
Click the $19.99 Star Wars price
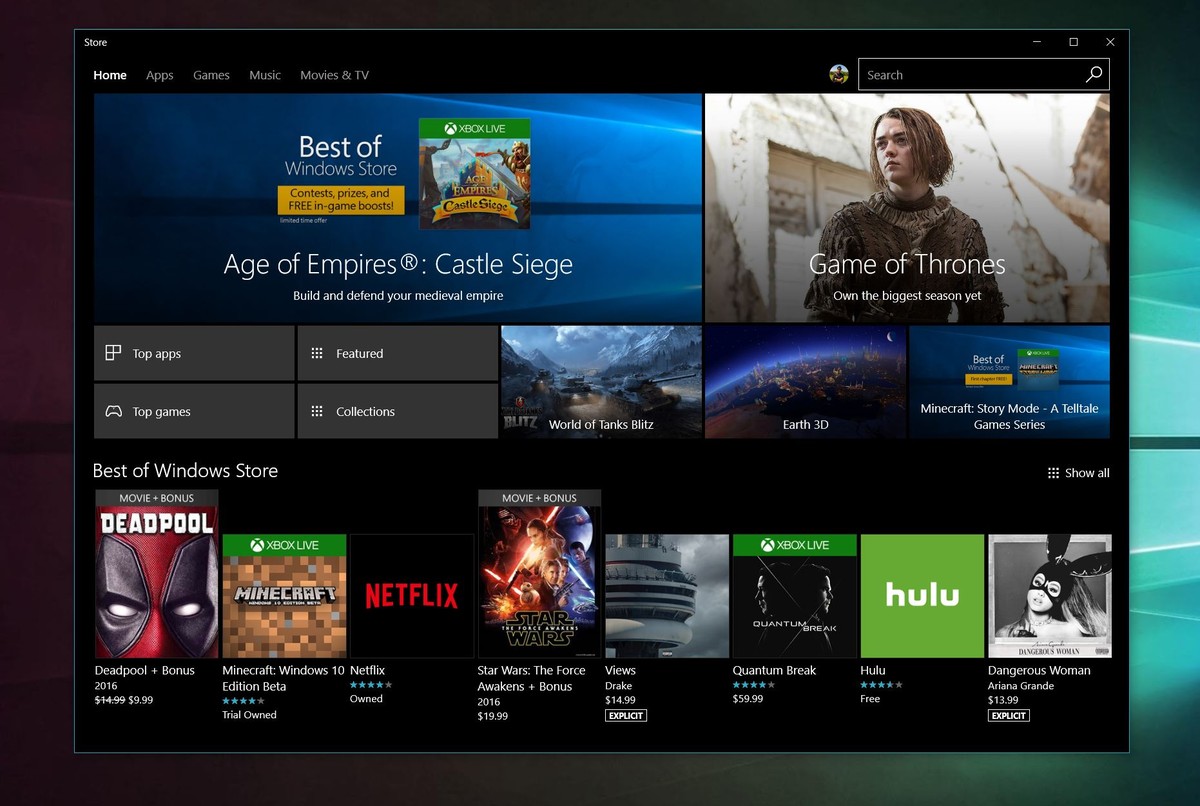(x=493, y=716)
